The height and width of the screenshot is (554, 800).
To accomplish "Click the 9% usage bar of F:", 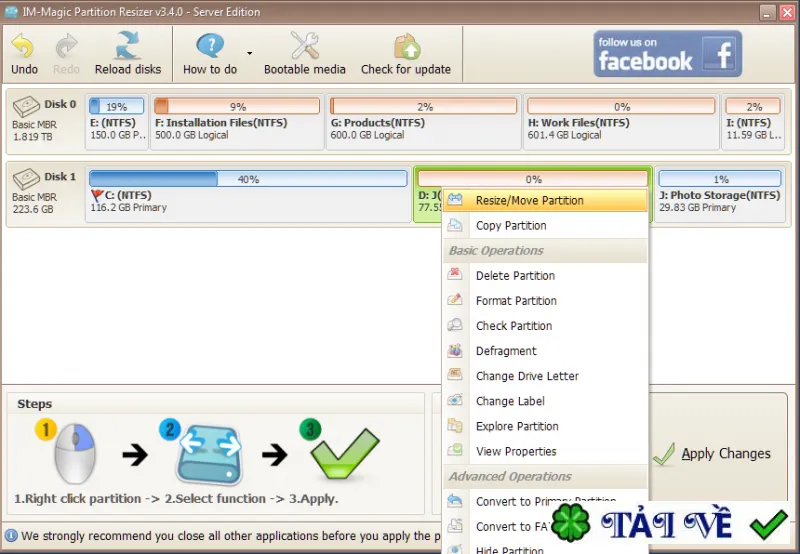I will 237,106.
